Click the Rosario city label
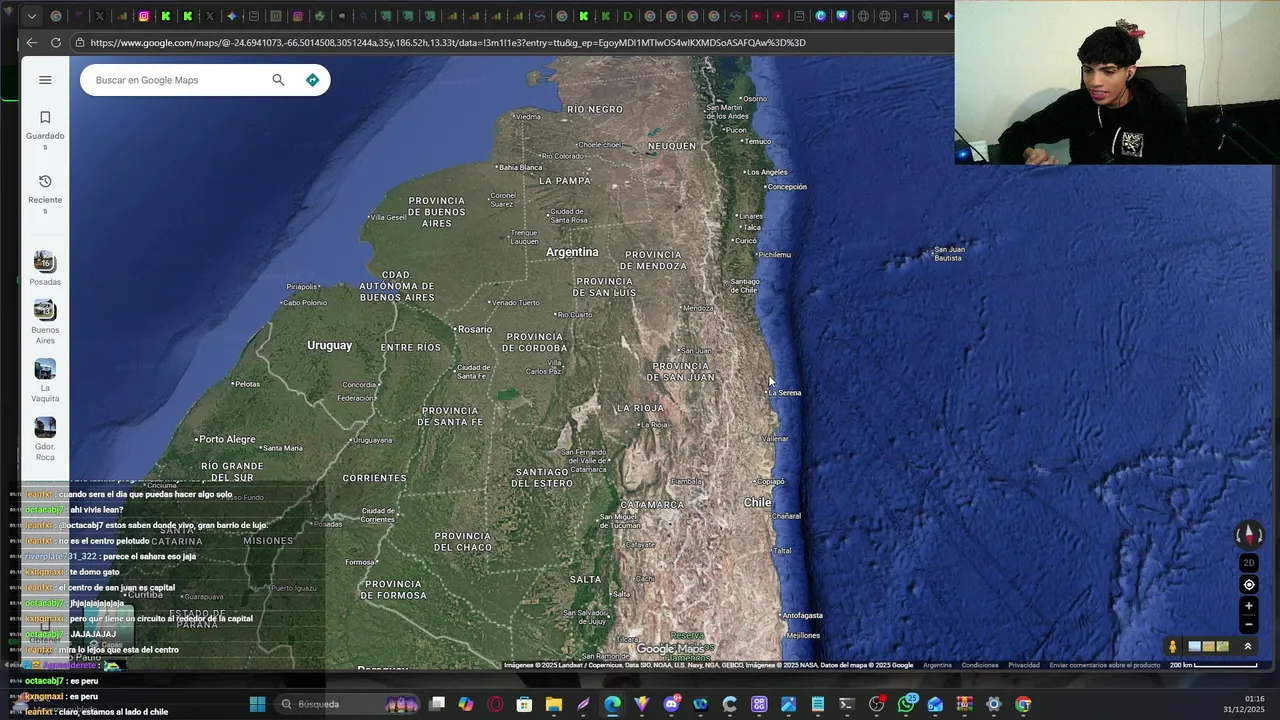This screenshot has height=720, width=1280. pyautogui.click(x=475, y=329)
